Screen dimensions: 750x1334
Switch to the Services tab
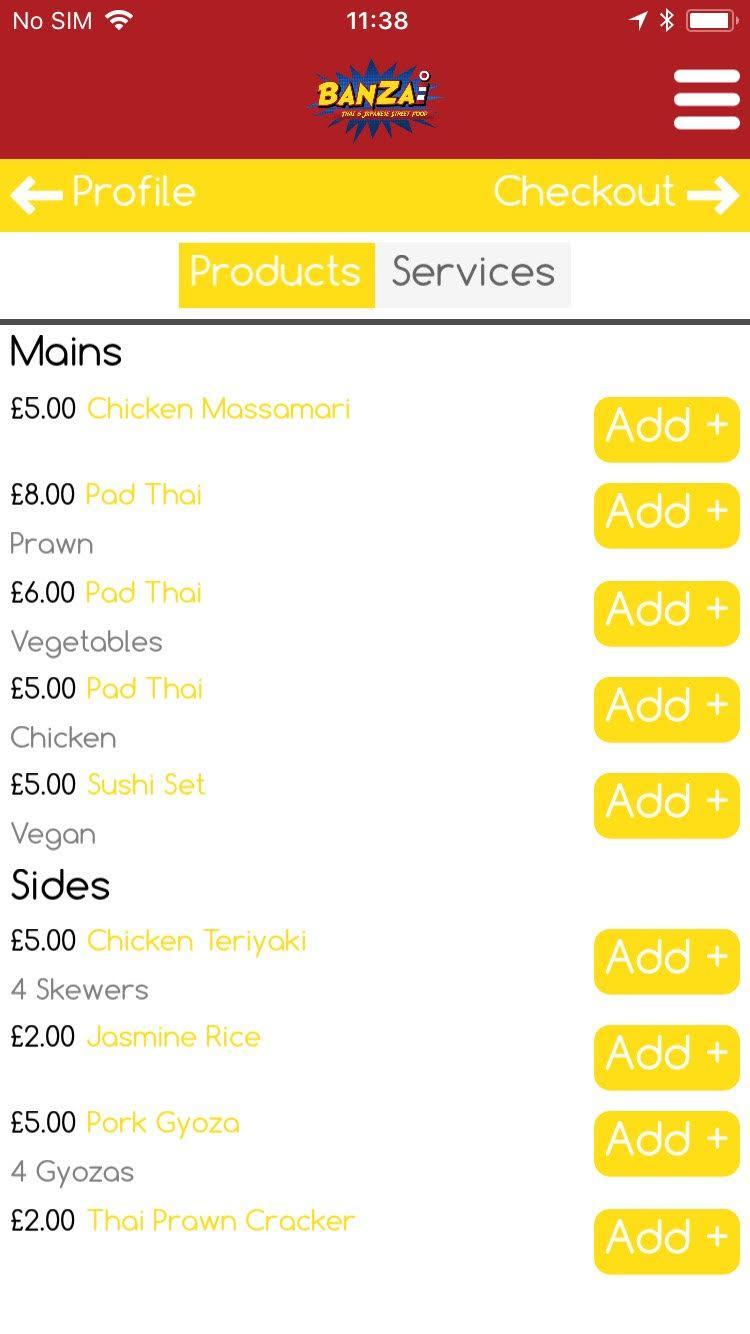coord(473,273)
